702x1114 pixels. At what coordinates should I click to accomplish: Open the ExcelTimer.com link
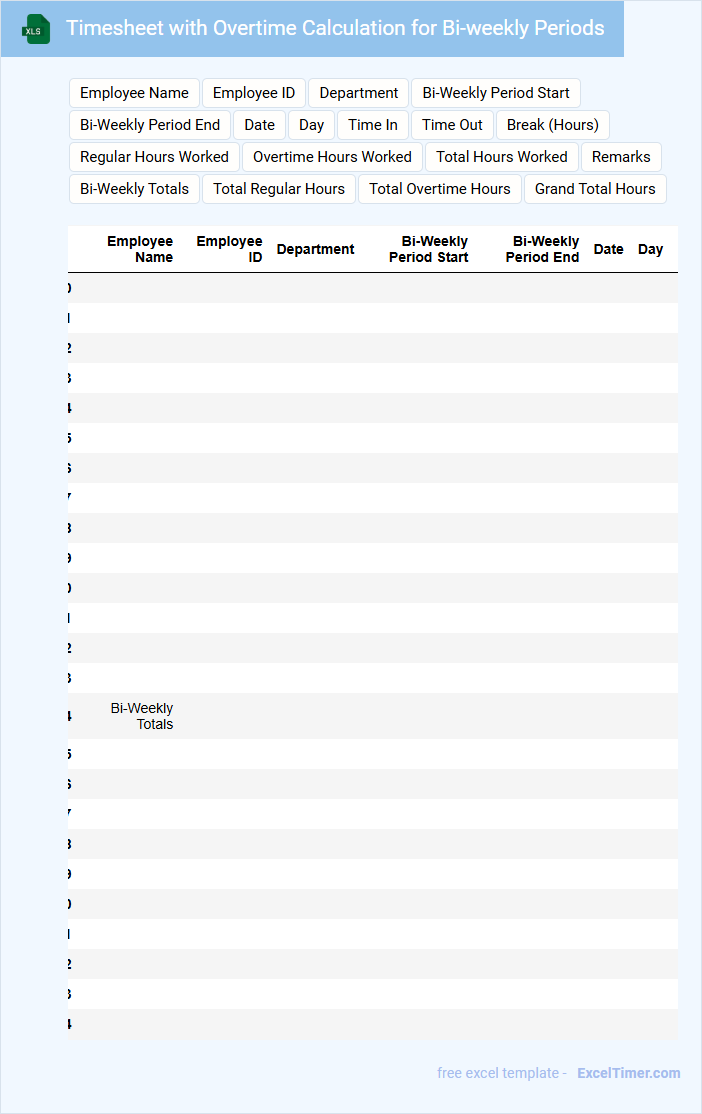click(x=629, y=1073)
